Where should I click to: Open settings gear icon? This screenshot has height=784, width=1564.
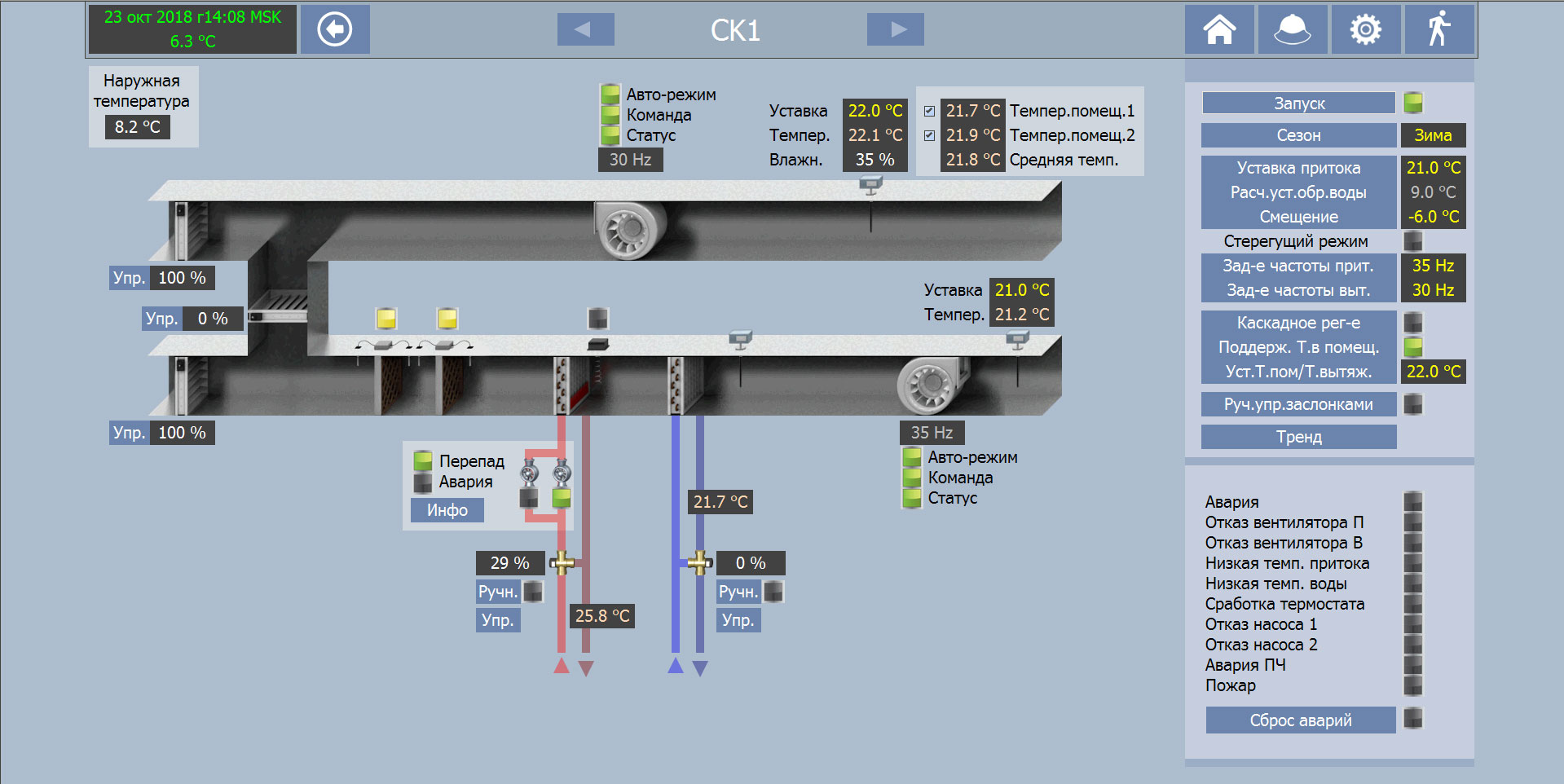tap(1365, 30)
